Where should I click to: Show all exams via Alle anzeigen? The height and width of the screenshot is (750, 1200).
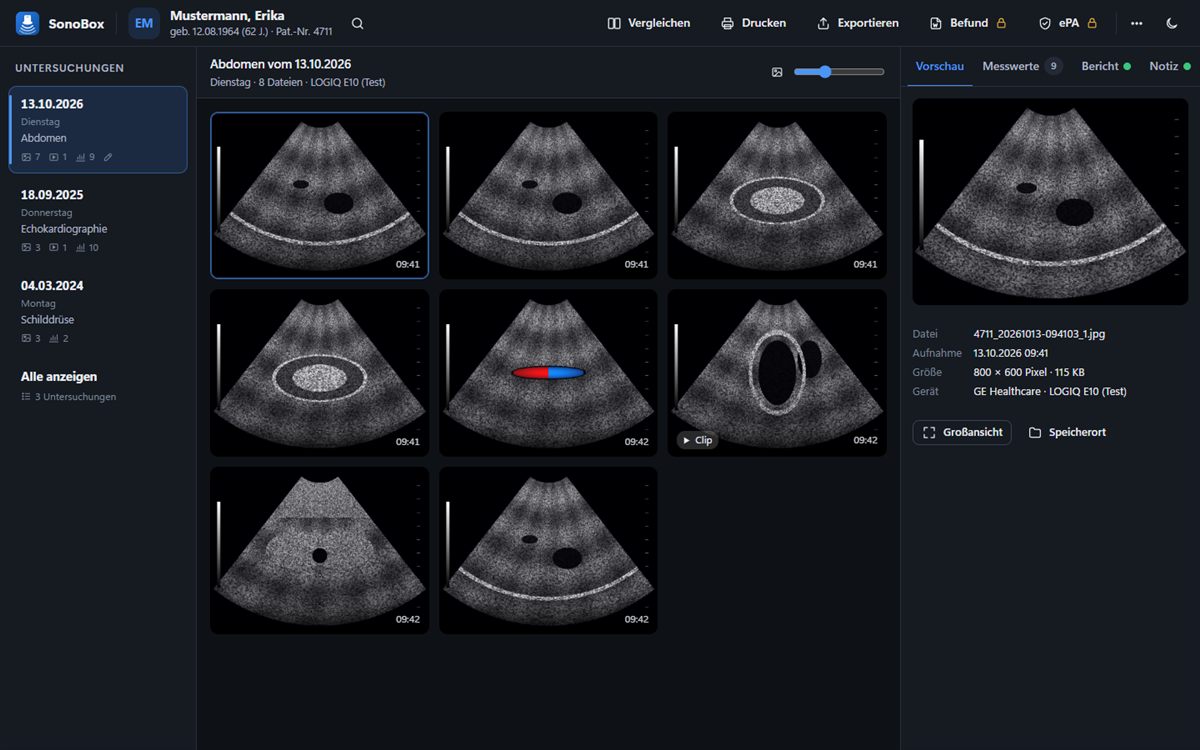click(x=59, y=377)
